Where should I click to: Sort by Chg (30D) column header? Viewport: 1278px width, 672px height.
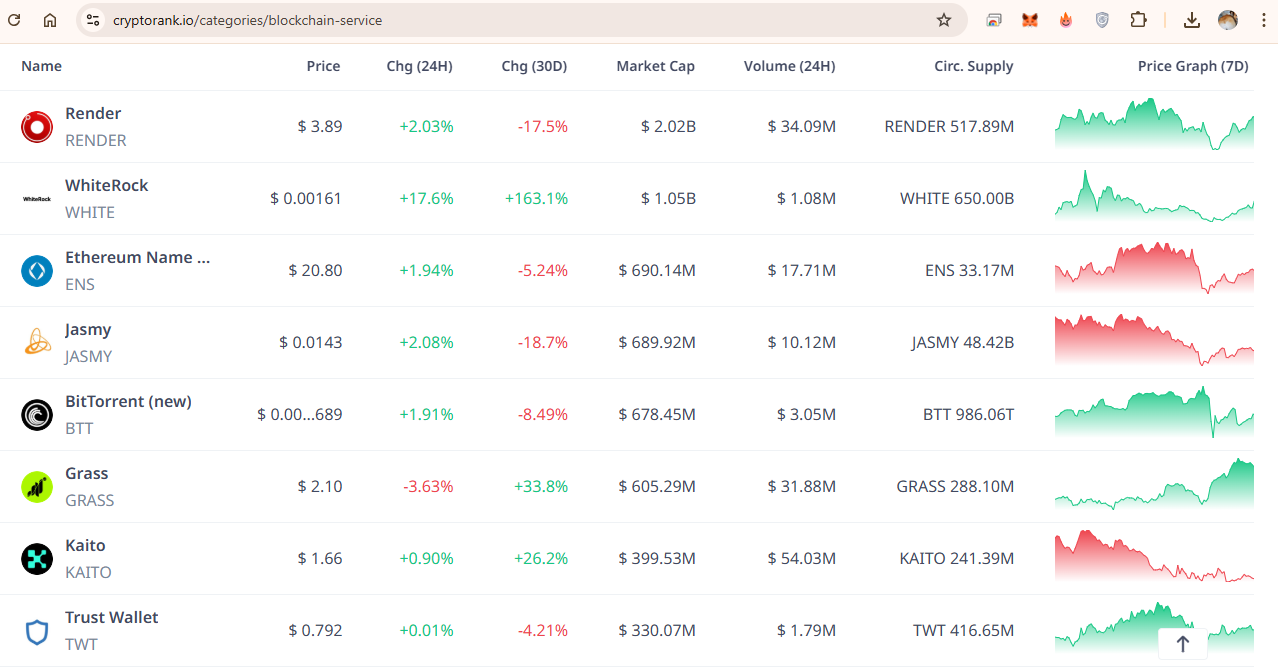[535, 66]
